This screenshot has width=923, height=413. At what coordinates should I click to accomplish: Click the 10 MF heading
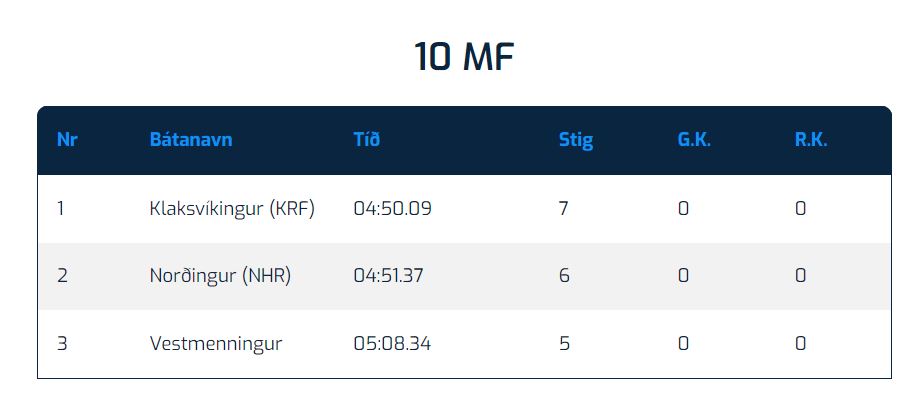tap(463, 57)
